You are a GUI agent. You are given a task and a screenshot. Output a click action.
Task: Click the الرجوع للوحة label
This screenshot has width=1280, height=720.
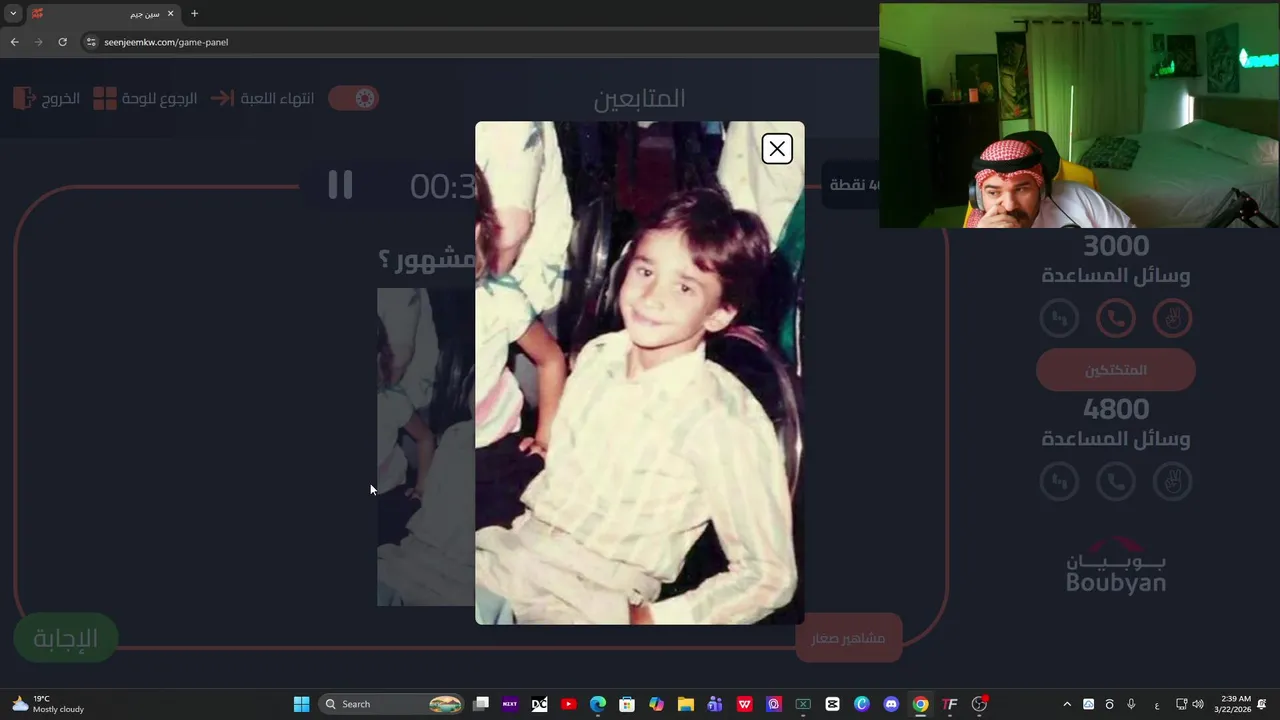pos(160,99)
